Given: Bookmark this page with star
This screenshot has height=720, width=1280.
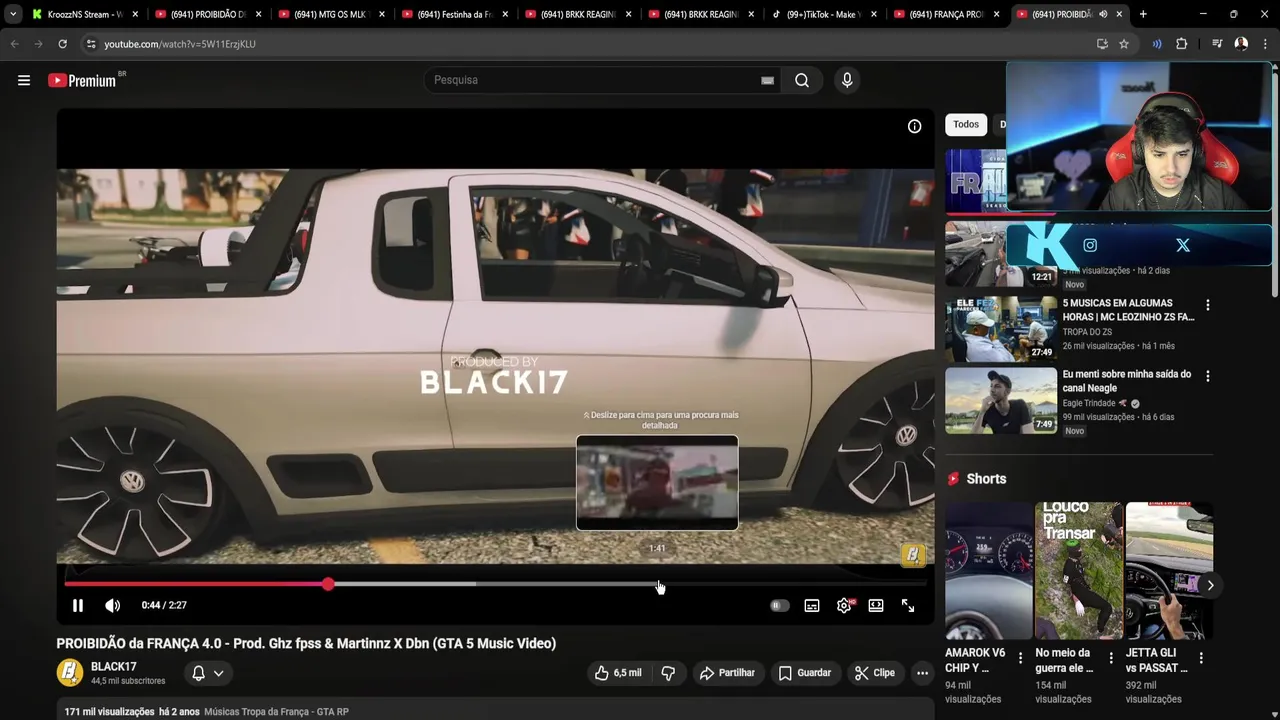Looking at the screenshot, I should (1124, 44).
